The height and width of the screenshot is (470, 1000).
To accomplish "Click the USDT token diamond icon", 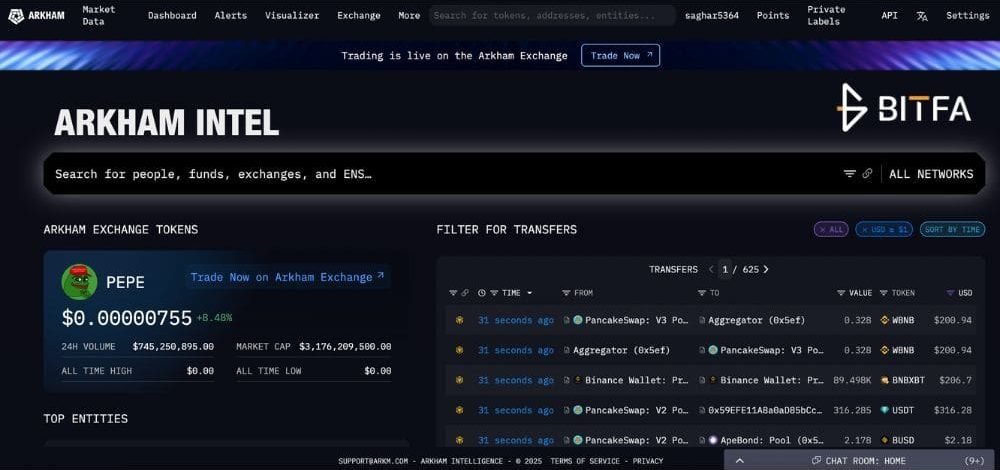I will tap(884, 410).
